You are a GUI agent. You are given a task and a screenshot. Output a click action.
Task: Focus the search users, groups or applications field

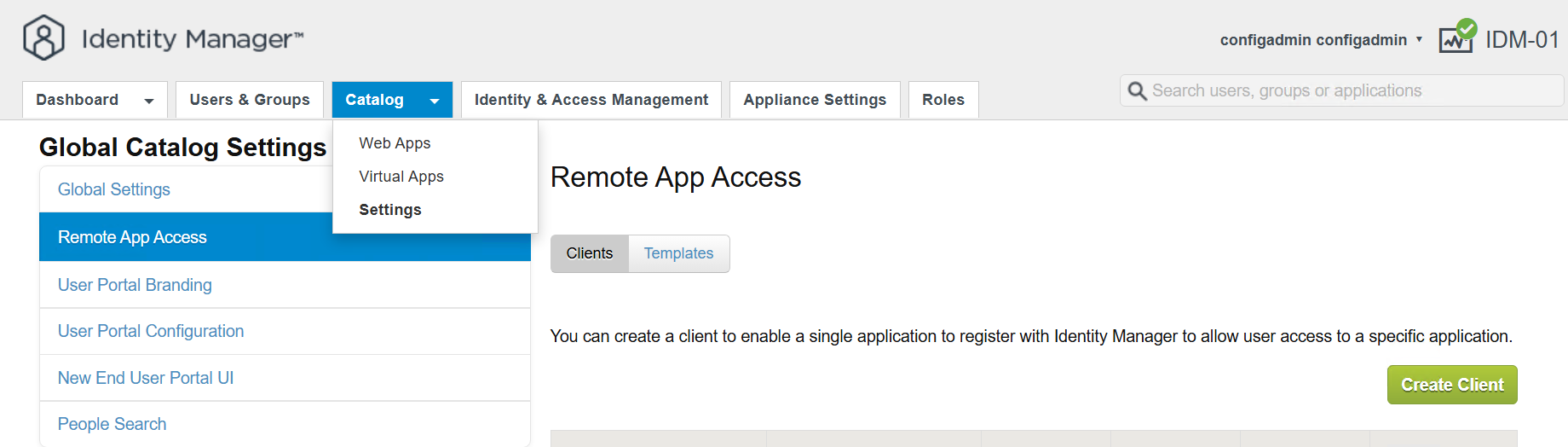pyautogui.click(x=1351, y=91)
